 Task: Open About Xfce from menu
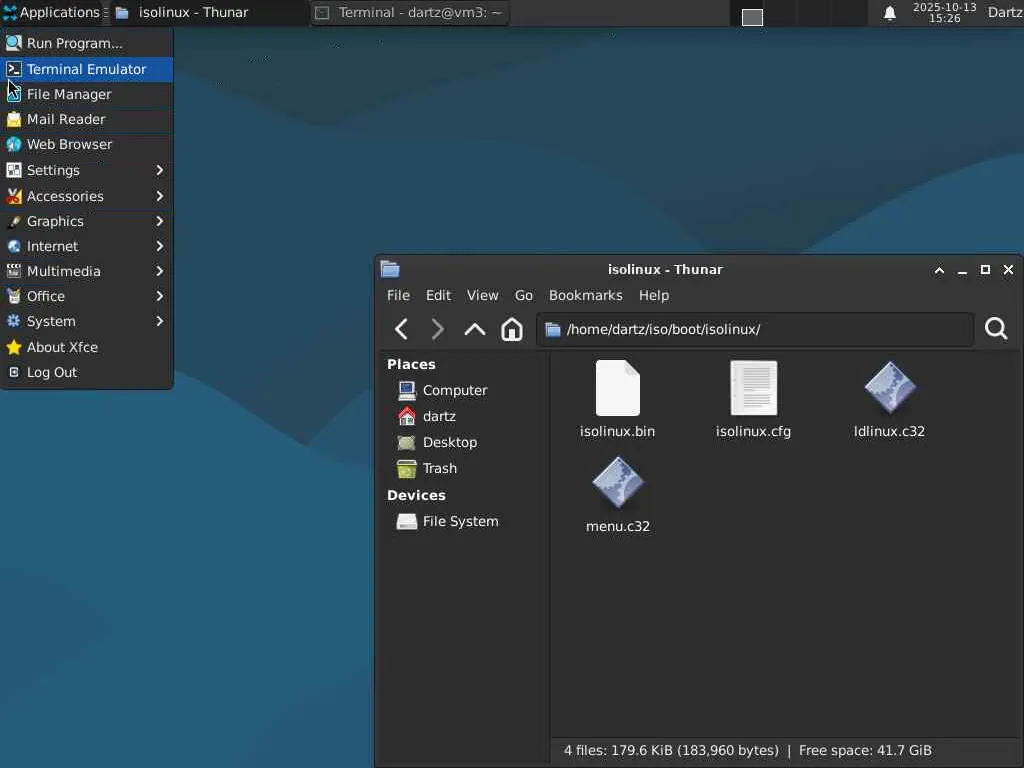(86, 347)
